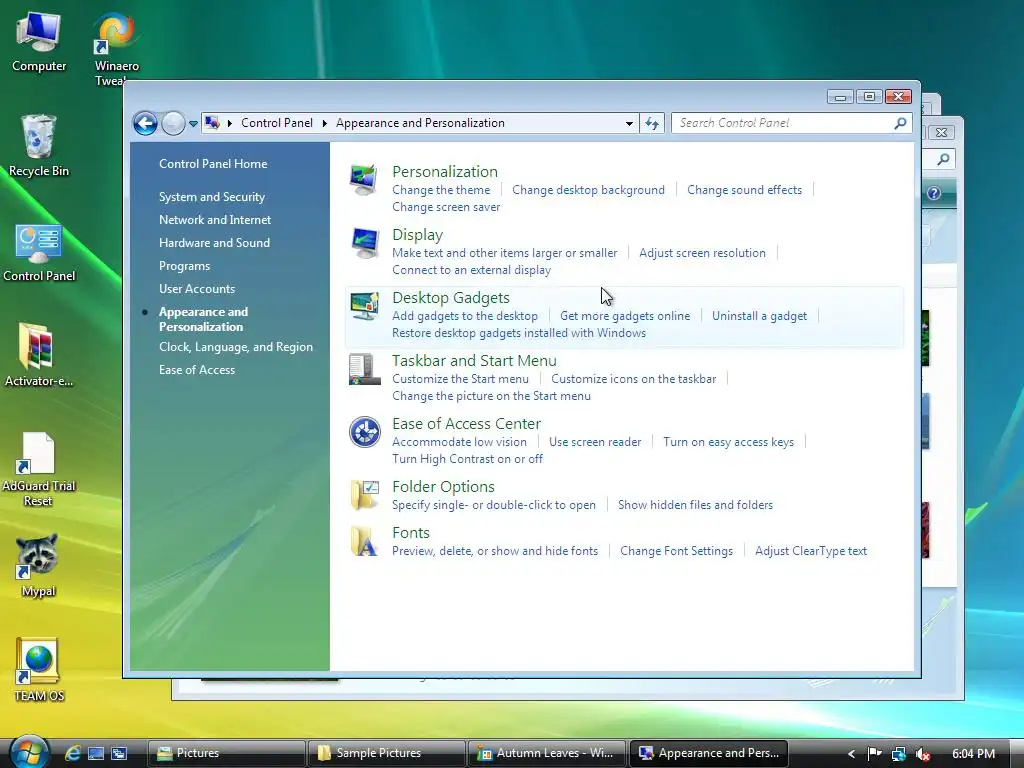Select the Computer desktop icon
Image resolution: width=1024 pixels, height=768 pixels.
coord(39,42)
